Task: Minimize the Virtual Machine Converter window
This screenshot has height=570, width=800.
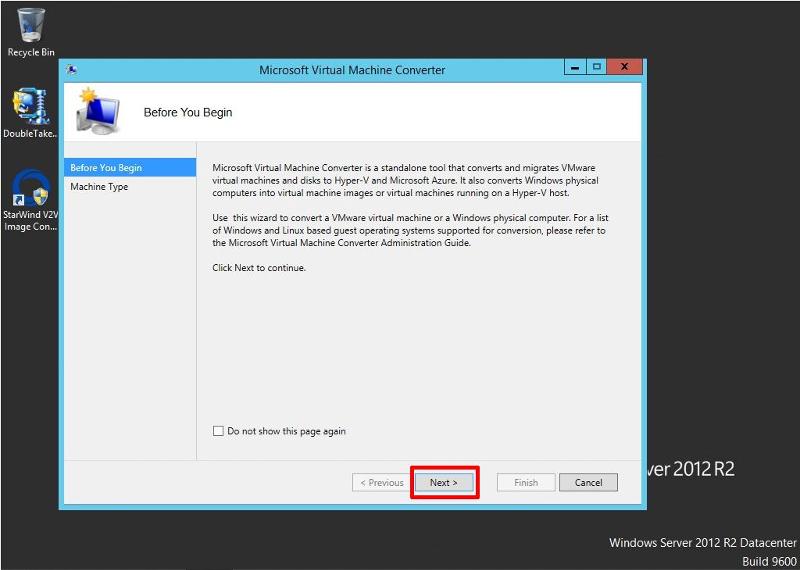Action: (575, 67)
